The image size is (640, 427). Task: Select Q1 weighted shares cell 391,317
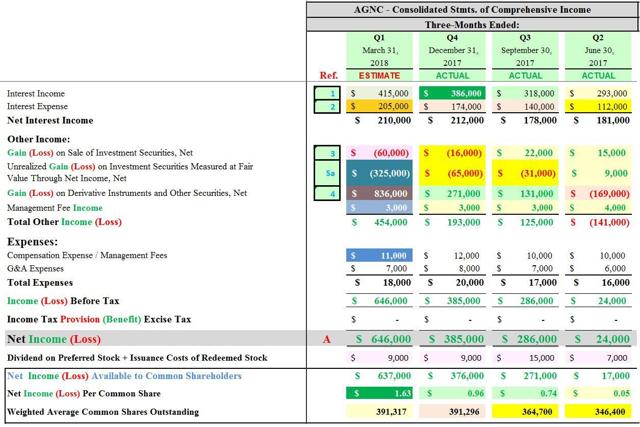point(379,411)
